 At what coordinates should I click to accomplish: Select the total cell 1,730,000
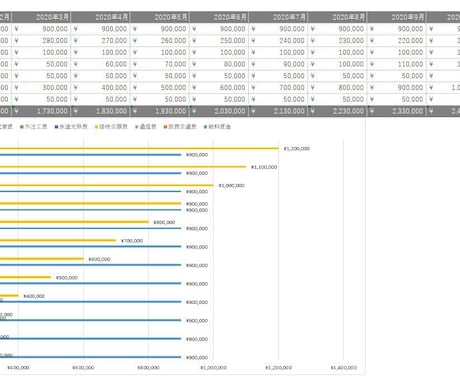41,111
